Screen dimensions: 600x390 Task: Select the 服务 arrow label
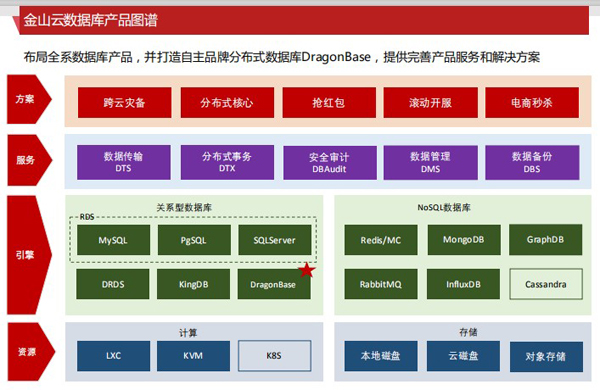click(x=29, y=160)
